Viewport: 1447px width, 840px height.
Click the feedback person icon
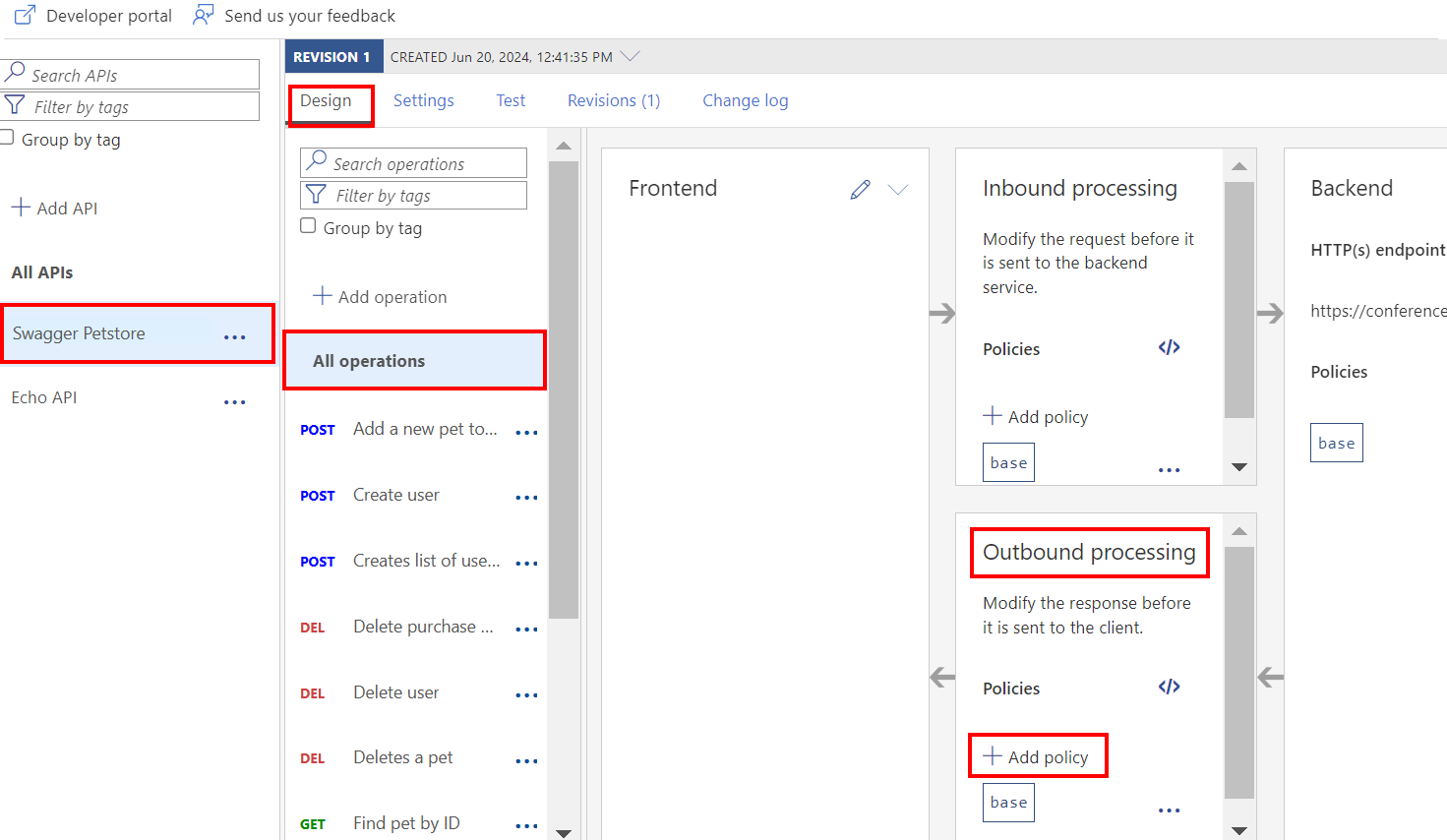click(203, 15)
